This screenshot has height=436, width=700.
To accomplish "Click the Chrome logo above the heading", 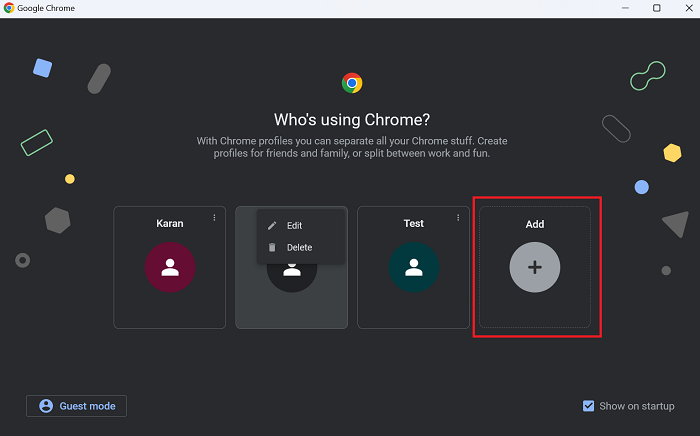I will [352, 83].
